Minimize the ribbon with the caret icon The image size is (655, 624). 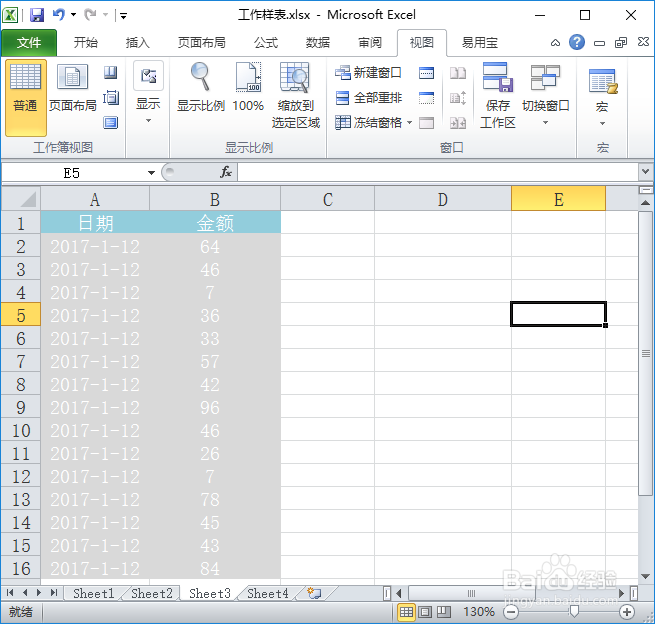pyautogui.click(x=555, y=43)
